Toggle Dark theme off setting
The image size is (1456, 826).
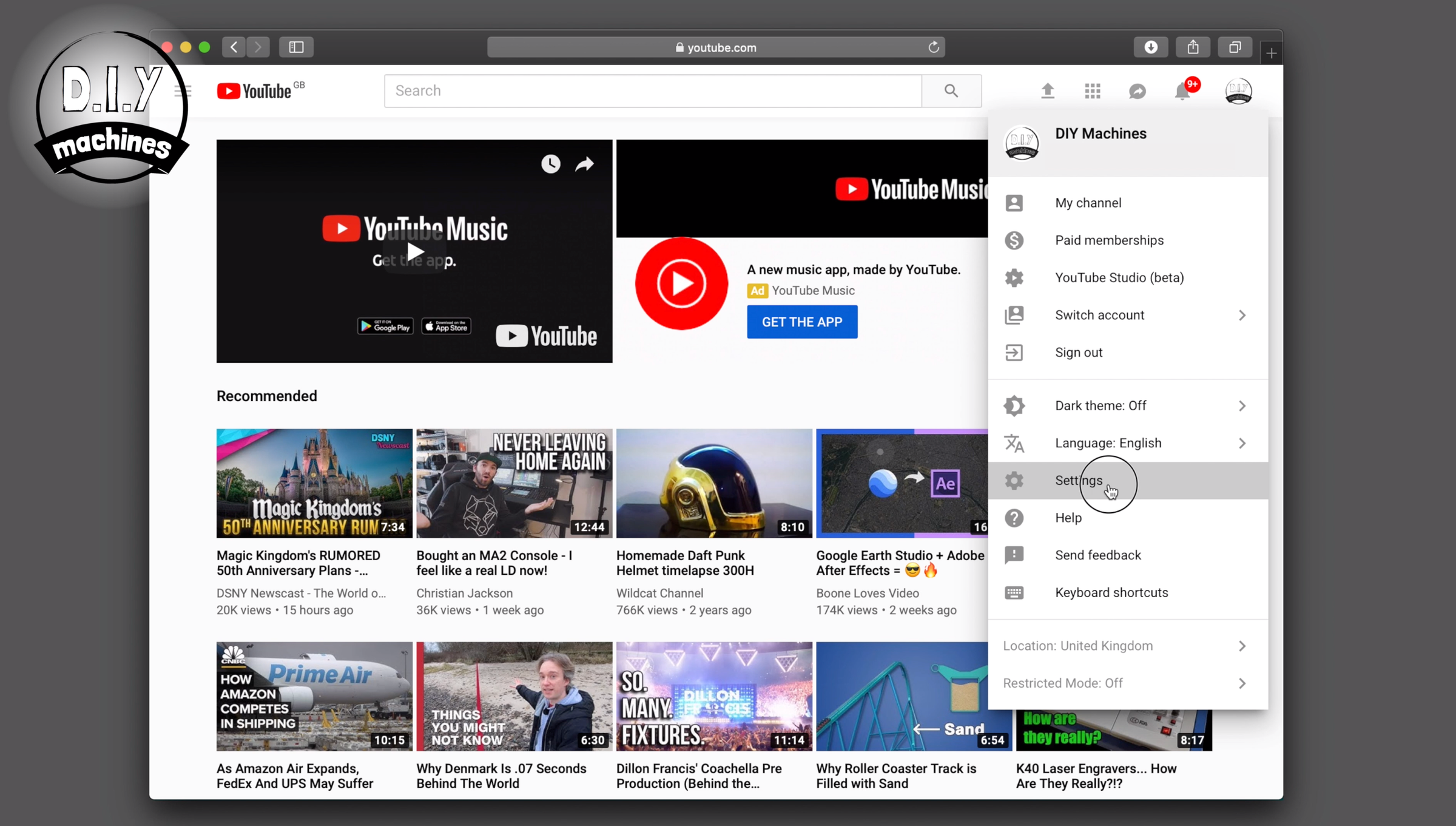pyautogui.click(x=1100, y=405)
